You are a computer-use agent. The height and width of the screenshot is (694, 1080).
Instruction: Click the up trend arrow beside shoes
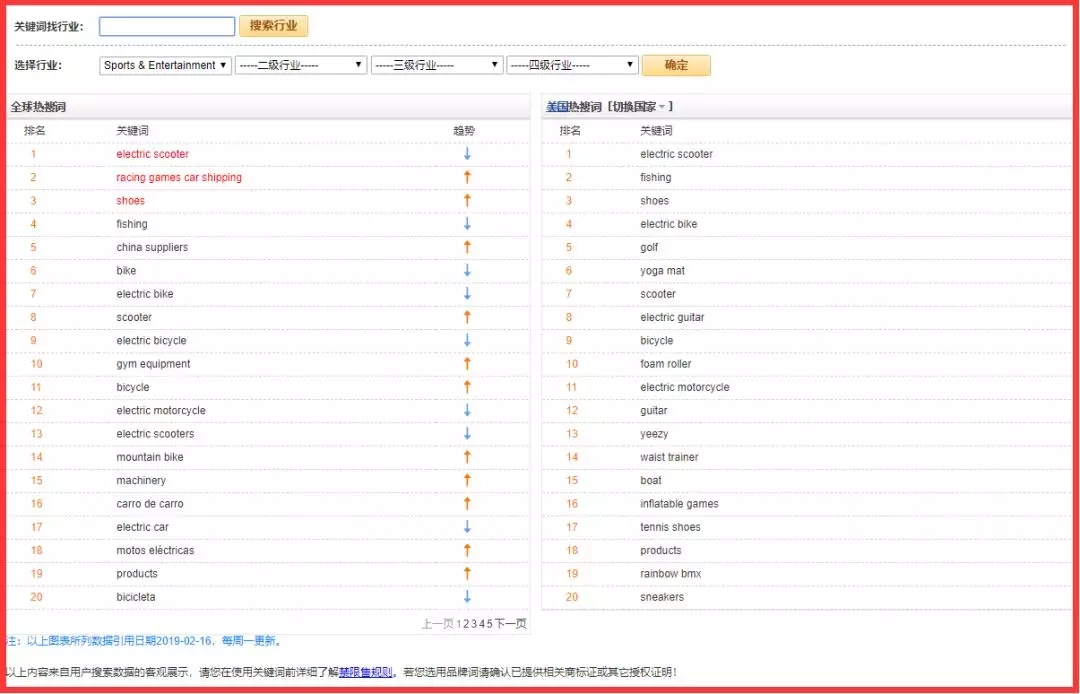pyautogui.click(x=467, y=201)
